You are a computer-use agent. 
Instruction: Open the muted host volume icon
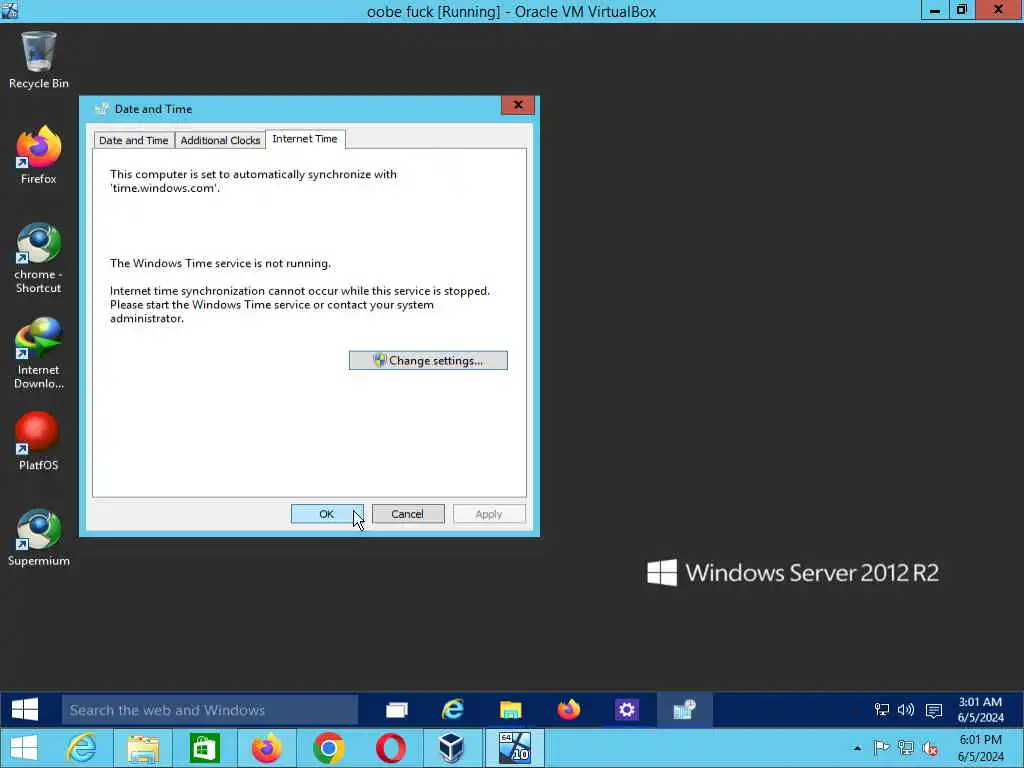930,748
